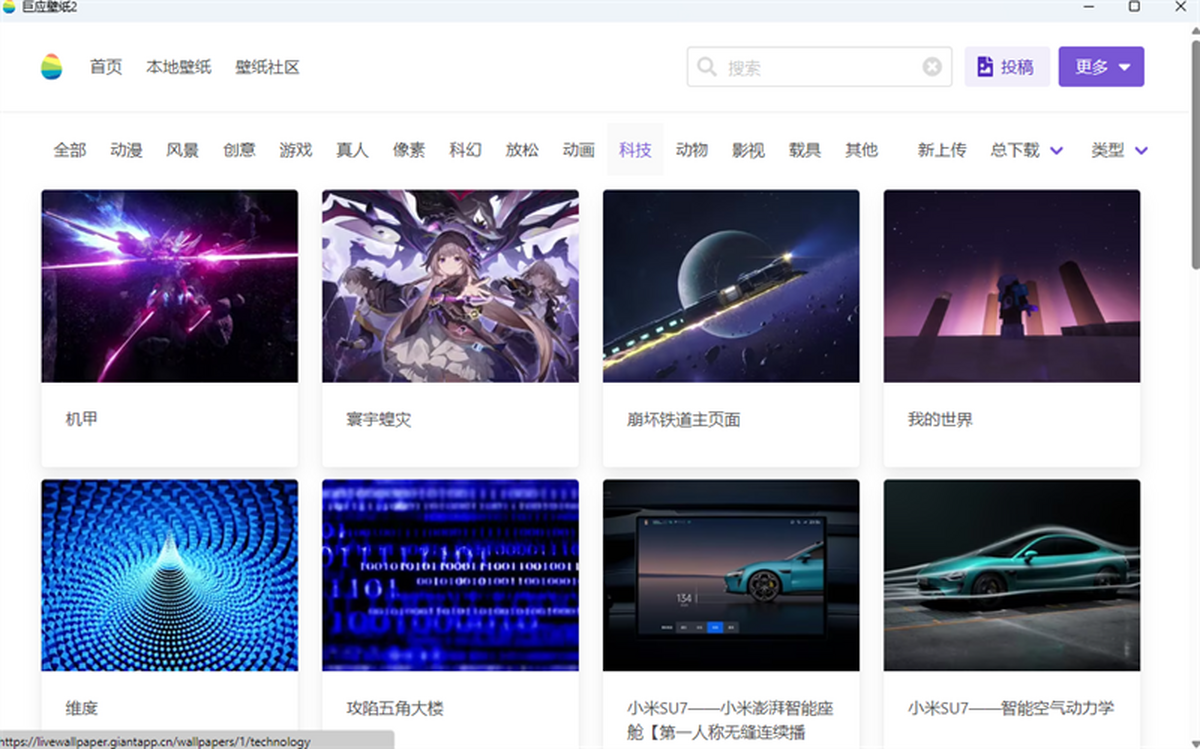Click the 投稿 submit button
This screenshot has height=749, width=1200.
1007,67
